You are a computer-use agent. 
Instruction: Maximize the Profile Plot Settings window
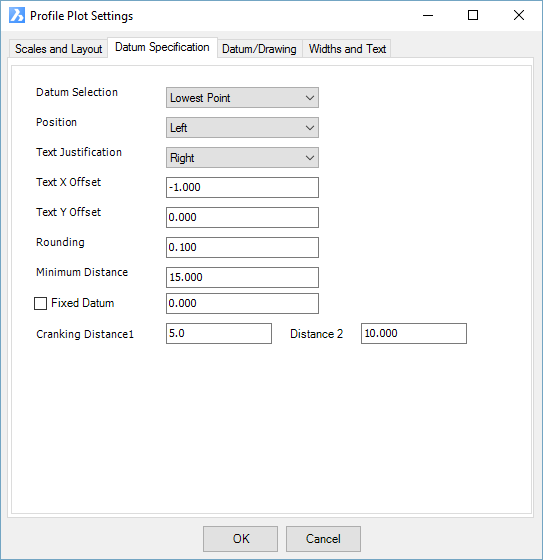[x=473, y=15]
